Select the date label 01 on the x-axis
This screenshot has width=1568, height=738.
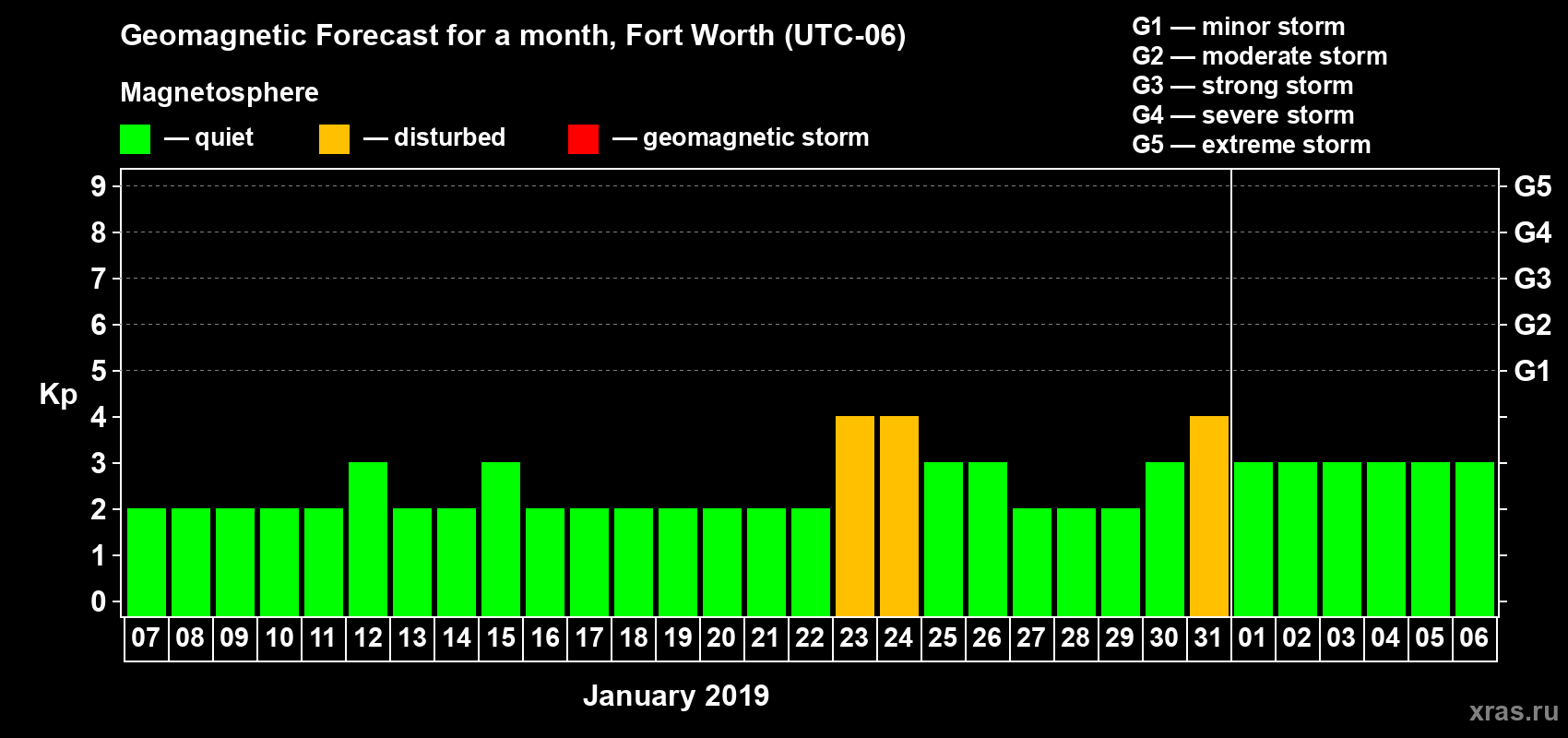coord(1253,638)
